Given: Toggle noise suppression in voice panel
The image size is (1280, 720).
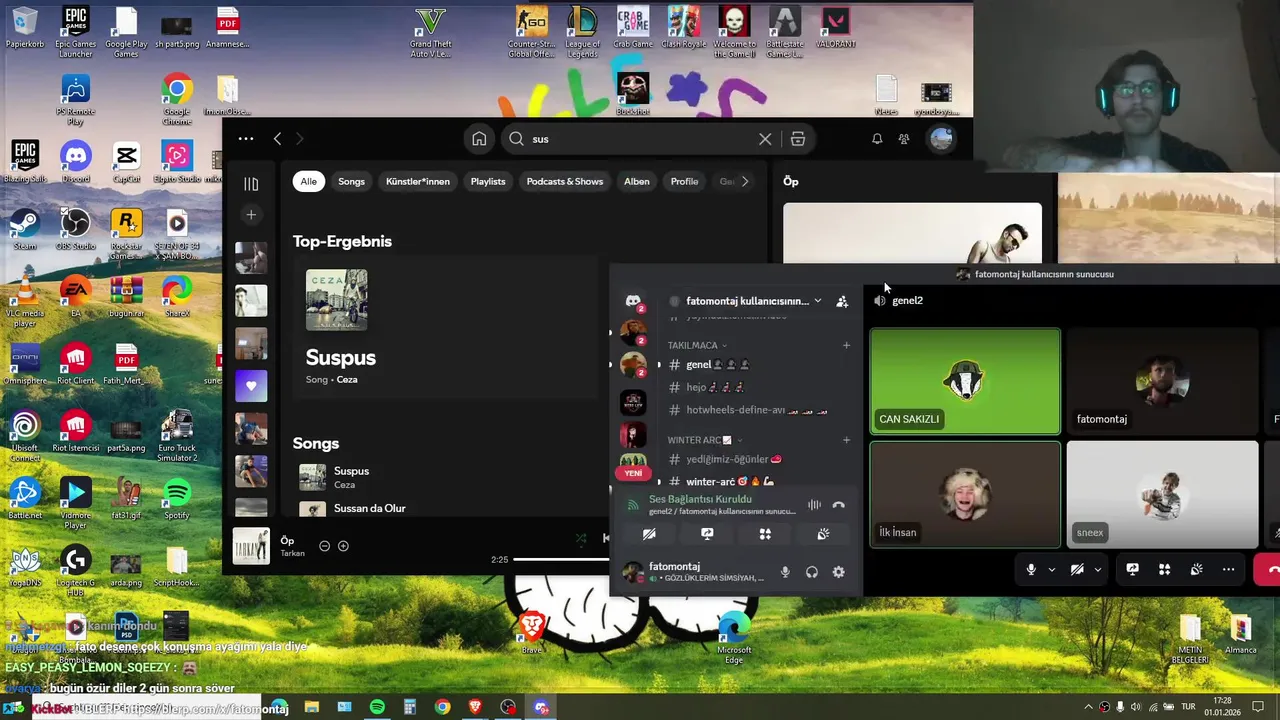Looking at the screenshot, I should tap(814, 505).
